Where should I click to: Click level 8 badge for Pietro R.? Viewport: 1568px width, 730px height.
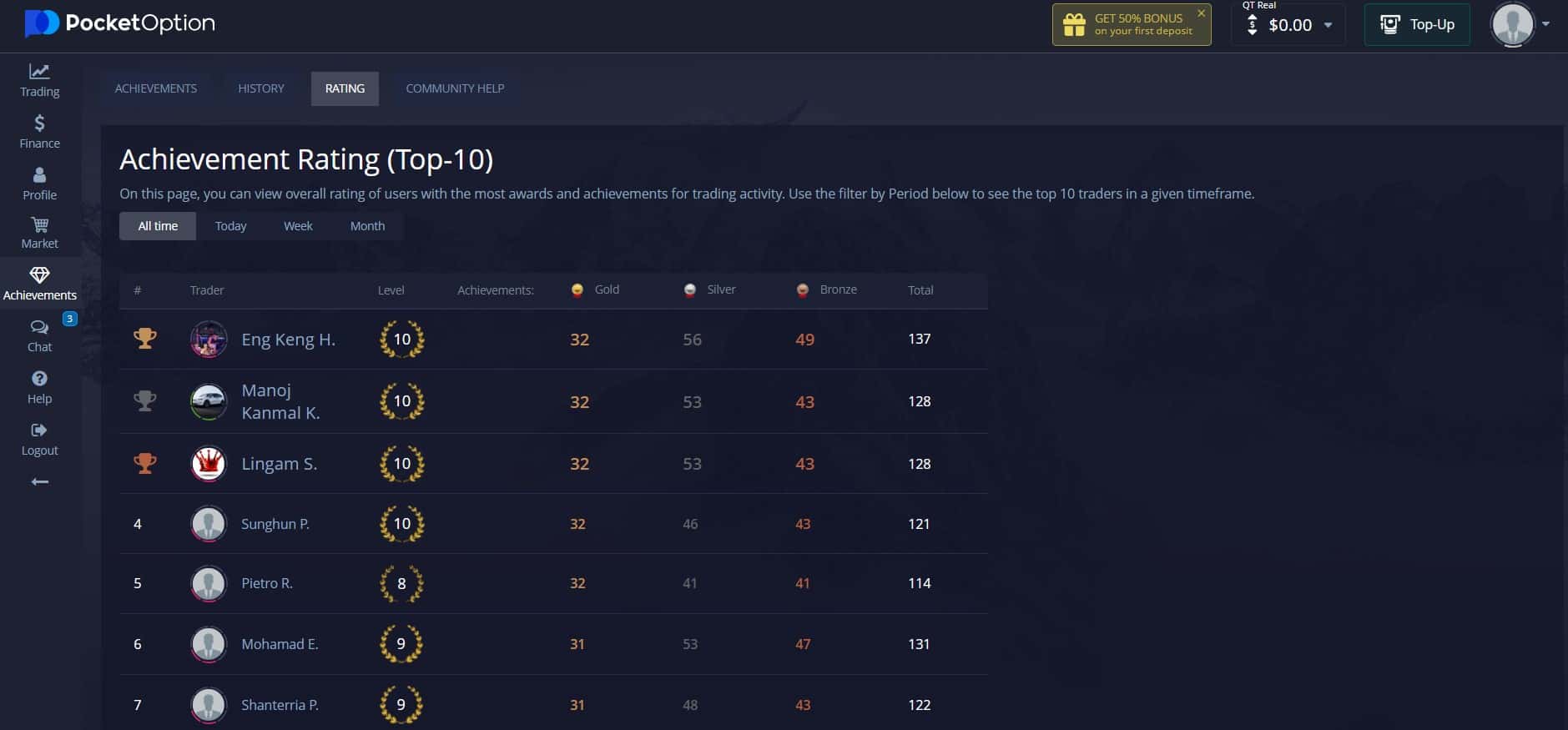coord(401,584)
